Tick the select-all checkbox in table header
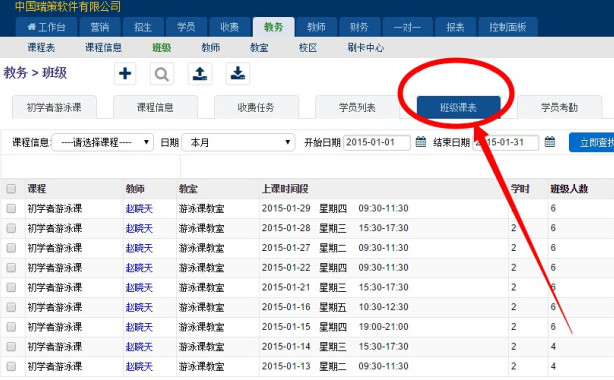Viewport: 614px width, 380px height. click(11, 189)
